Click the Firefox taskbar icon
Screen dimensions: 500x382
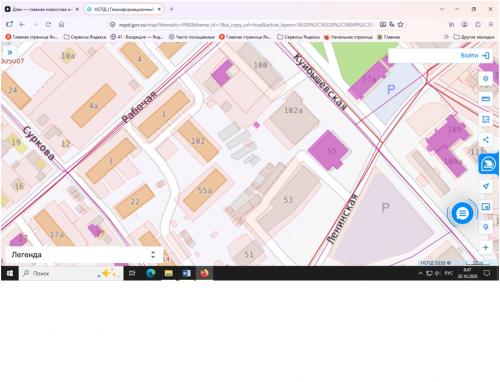coord(204,273)
